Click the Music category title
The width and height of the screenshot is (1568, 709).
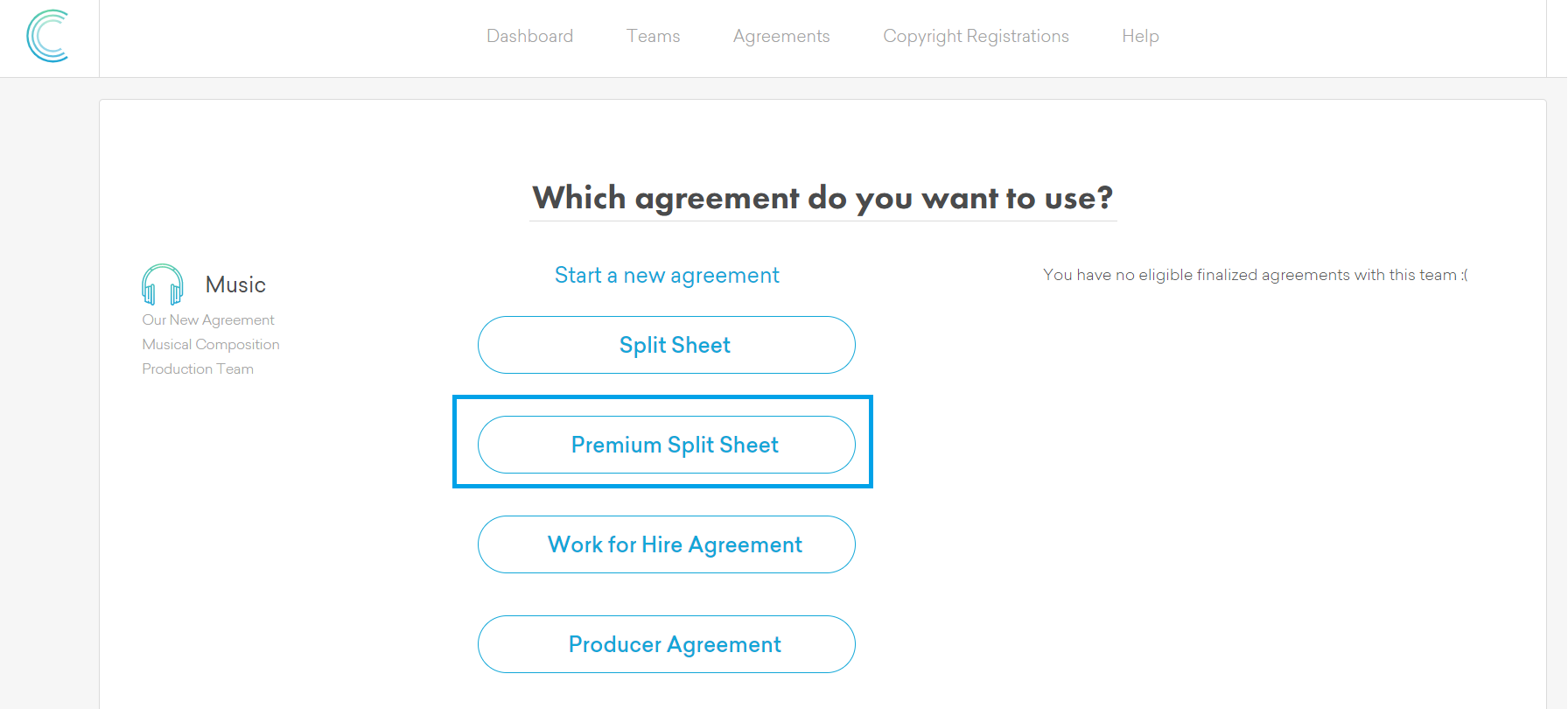tap(235, 284)
